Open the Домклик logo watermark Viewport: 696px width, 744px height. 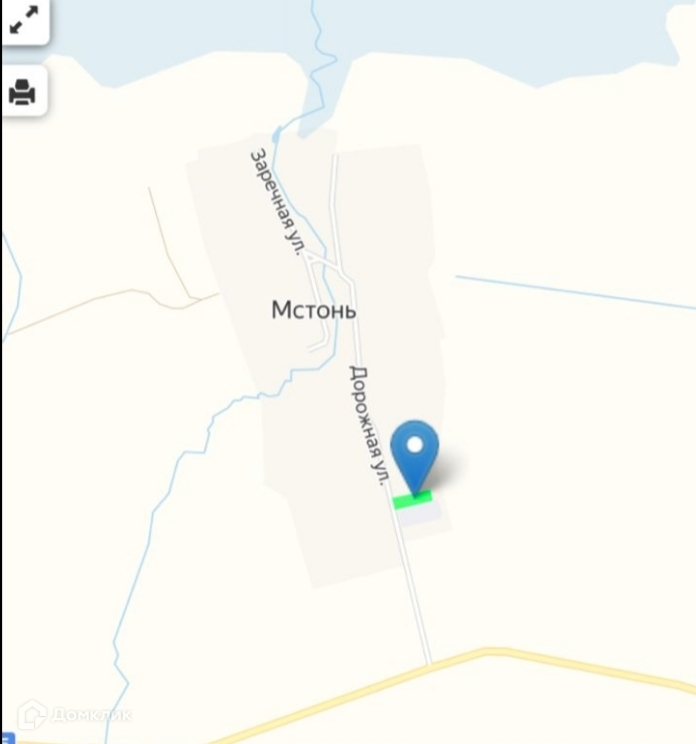point(74,714)
